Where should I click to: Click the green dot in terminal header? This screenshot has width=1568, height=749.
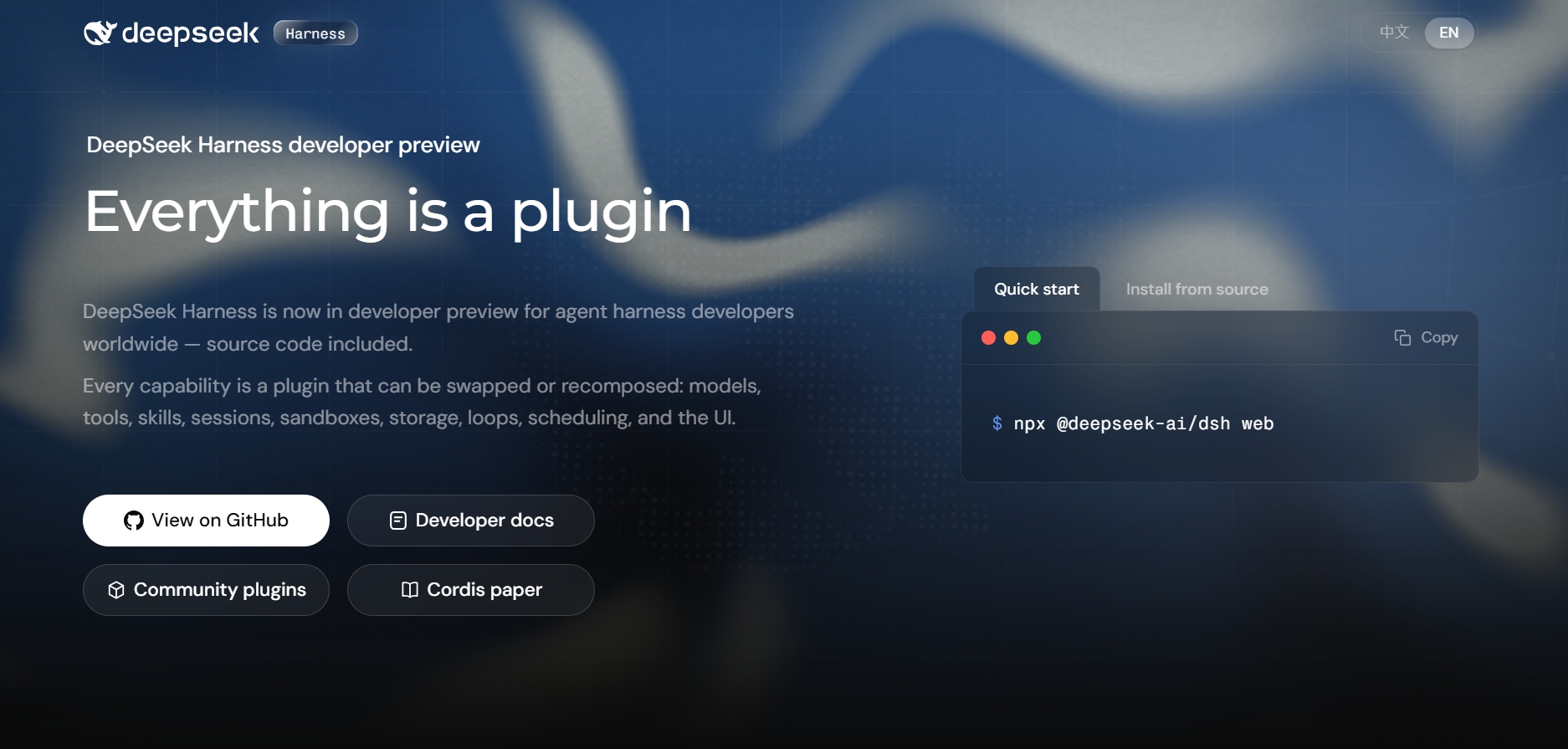pyautogui.click(x=1033, y=337)
